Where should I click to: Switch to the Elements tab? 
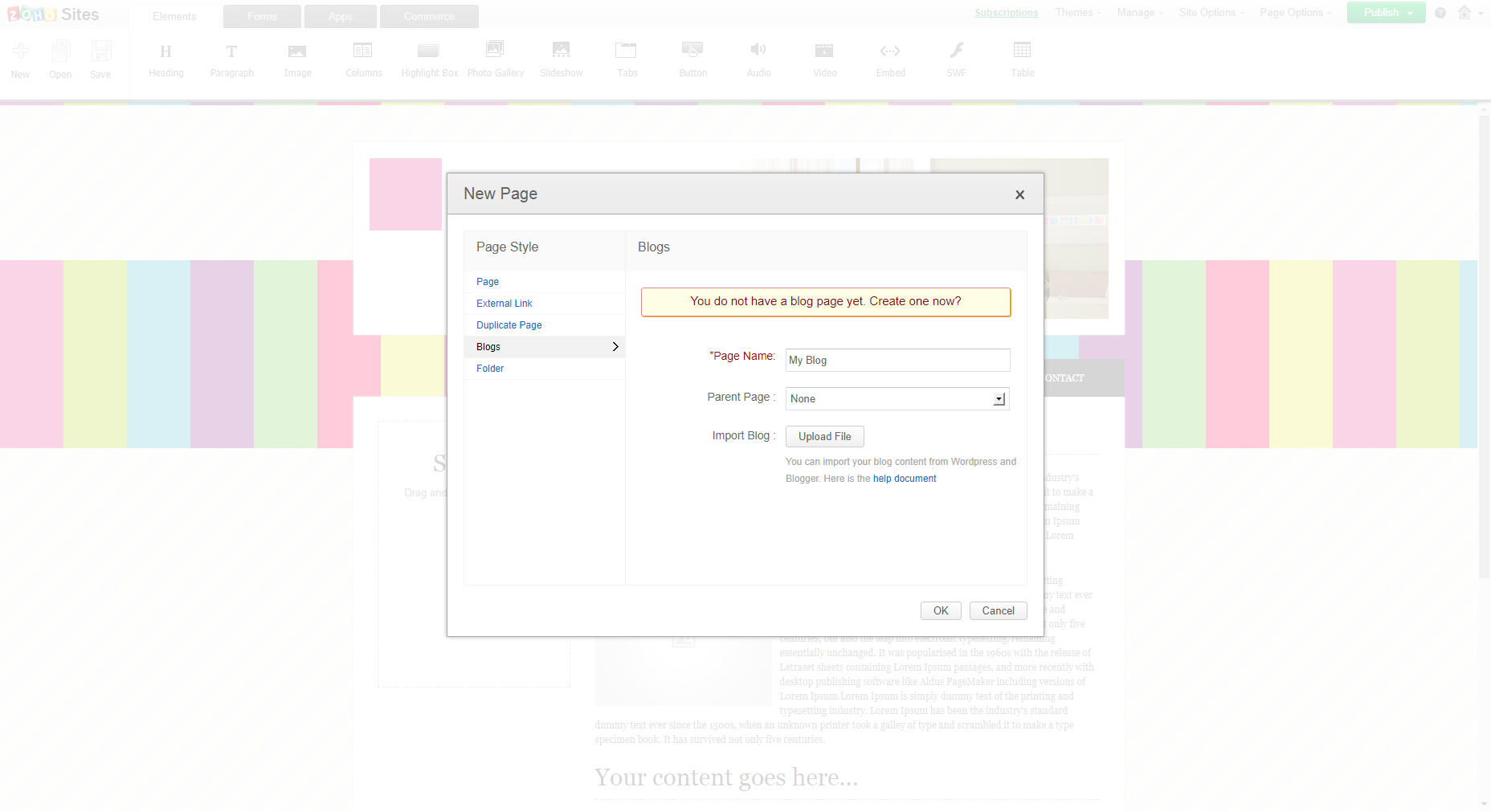pos(174,16)
